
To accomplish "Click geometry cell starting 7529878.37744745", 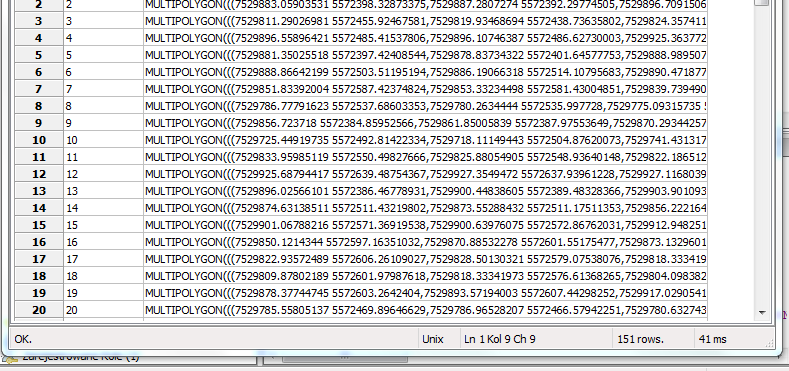I will tap(426, 293).
